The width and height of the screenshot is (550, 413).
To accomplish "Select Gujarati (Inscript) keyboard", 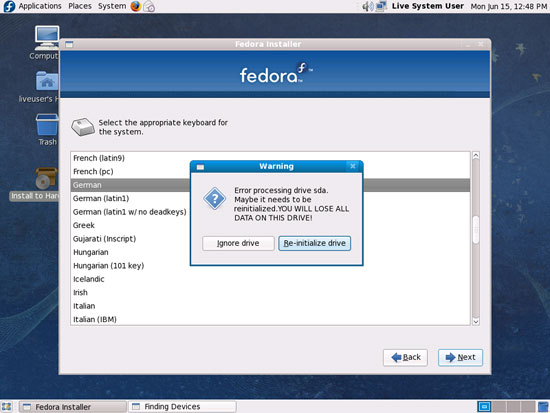I will click(x=270, y=239).
